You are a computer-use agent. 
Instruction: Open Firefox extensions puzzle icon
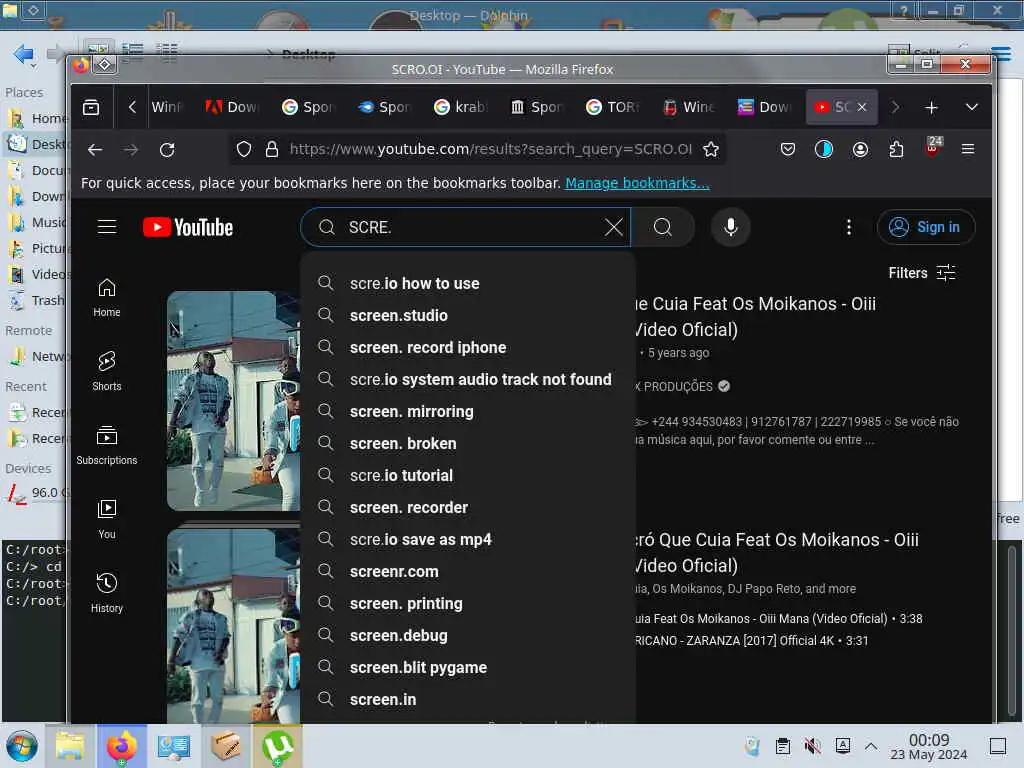(x=896, y=150)
